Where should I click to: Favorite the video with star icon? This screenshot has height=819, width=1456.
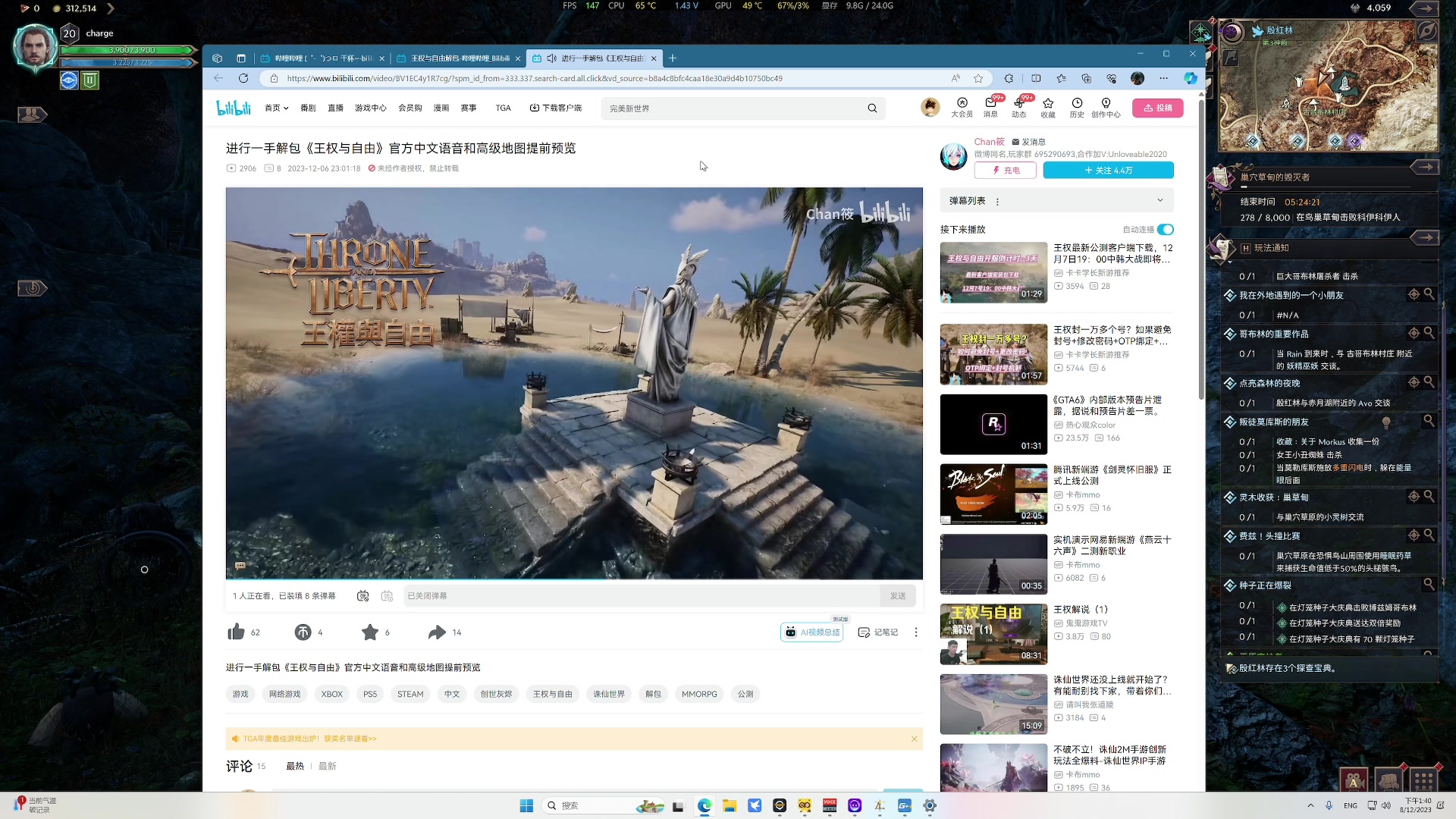coord(370,632)
